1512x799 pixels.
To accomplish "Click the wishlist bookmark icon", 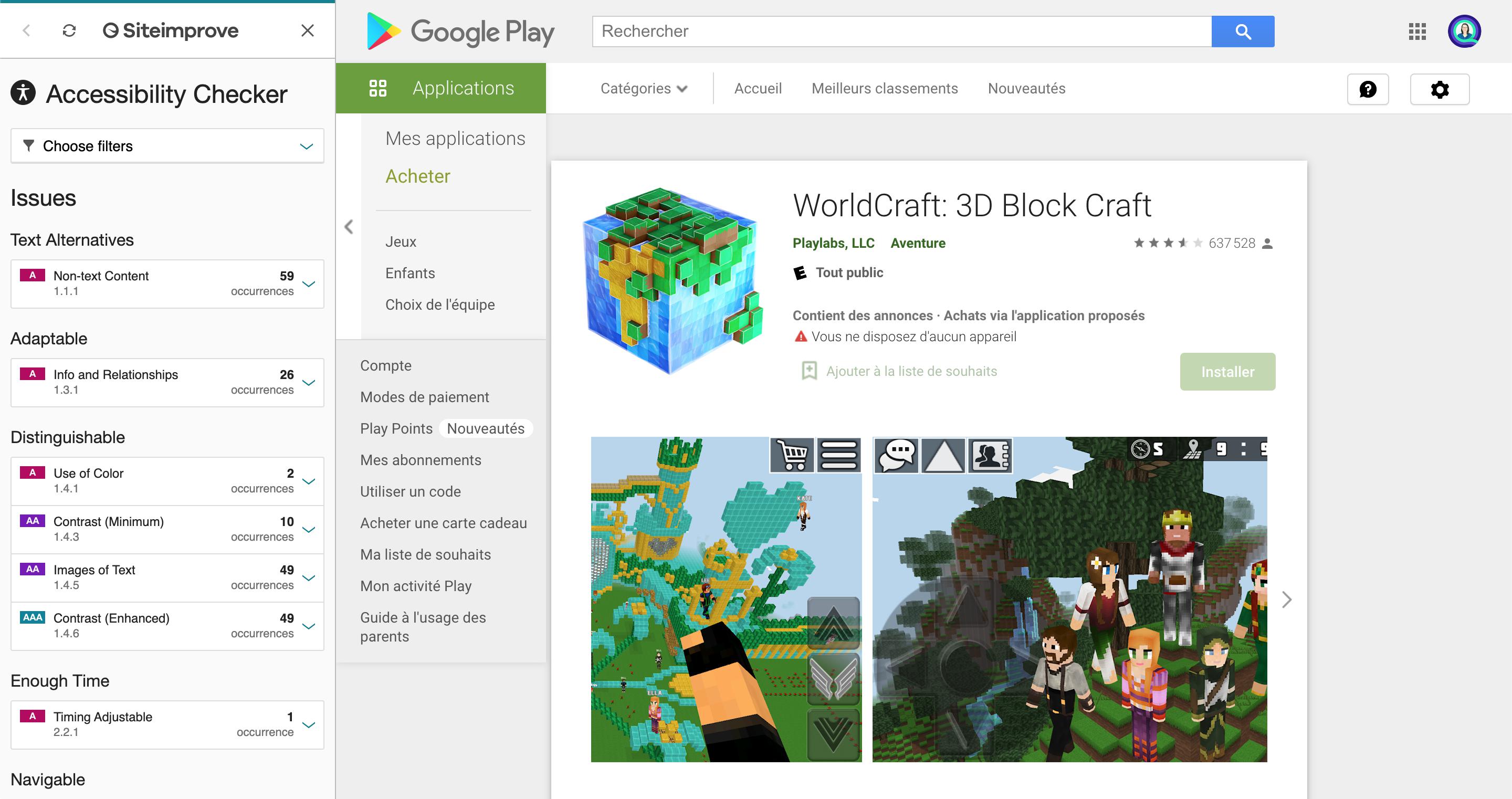I will (x=808, y=370).
